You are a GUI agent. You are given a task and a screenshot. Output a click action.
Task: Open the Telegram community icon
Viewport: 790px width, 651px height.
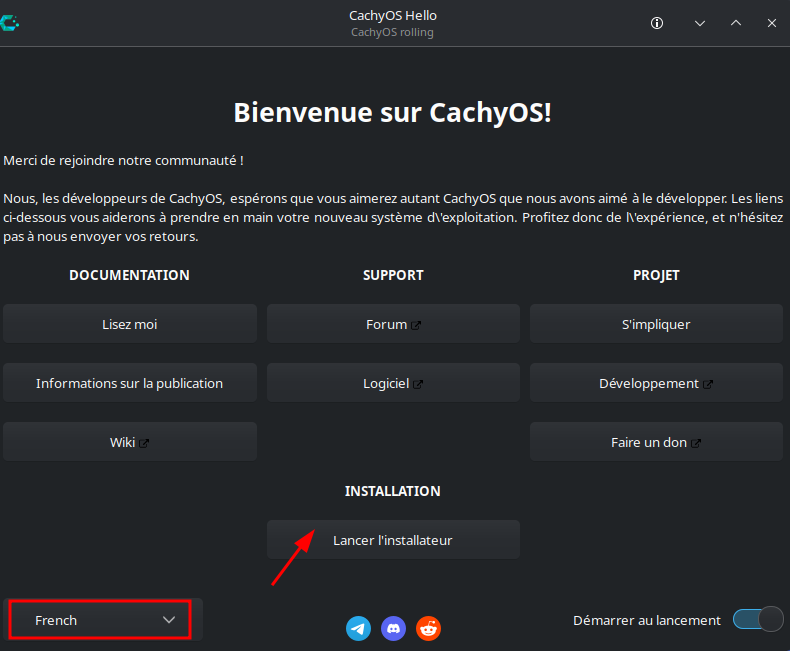(x=358, y=628)
